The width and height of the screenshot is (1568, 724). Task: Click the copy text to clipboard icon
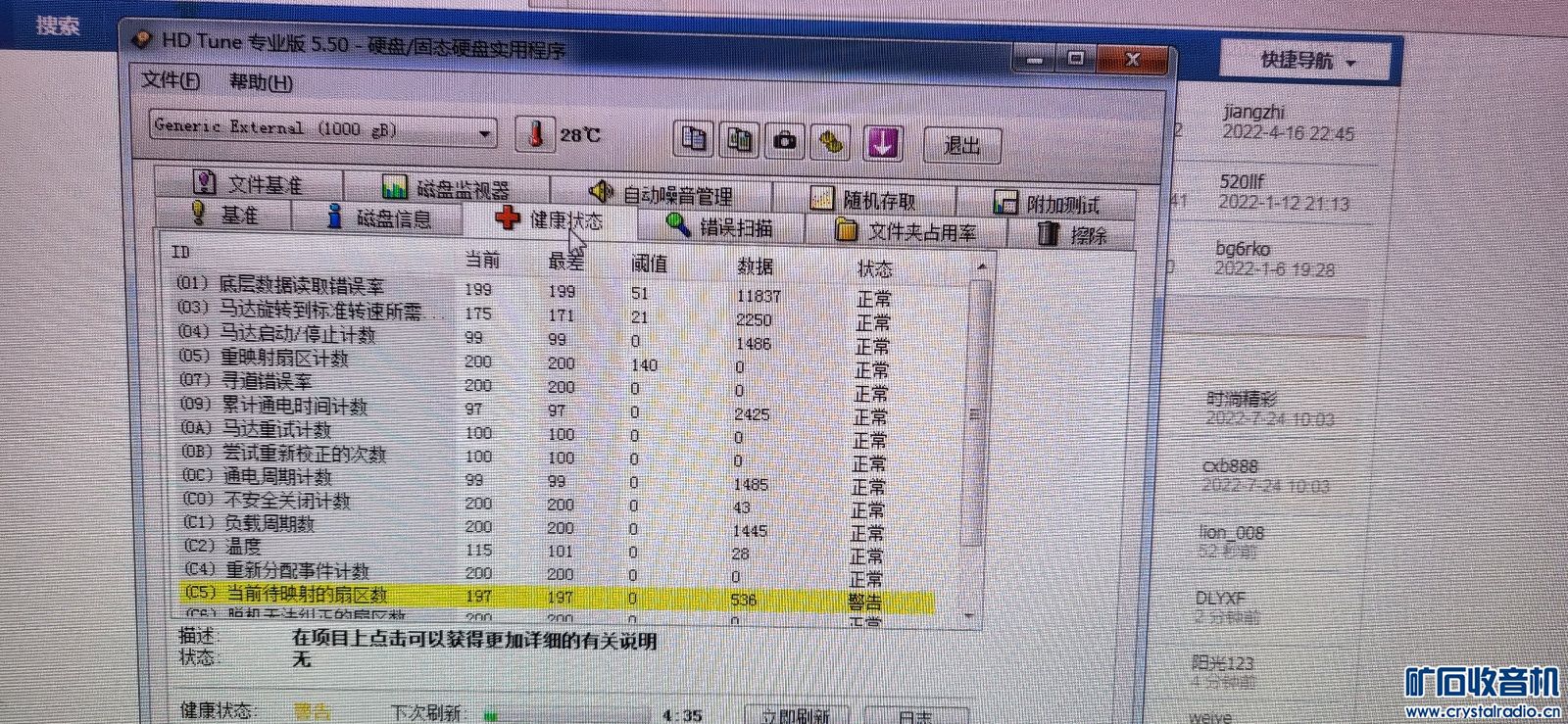pyautogui.click(x=694, y=139)
